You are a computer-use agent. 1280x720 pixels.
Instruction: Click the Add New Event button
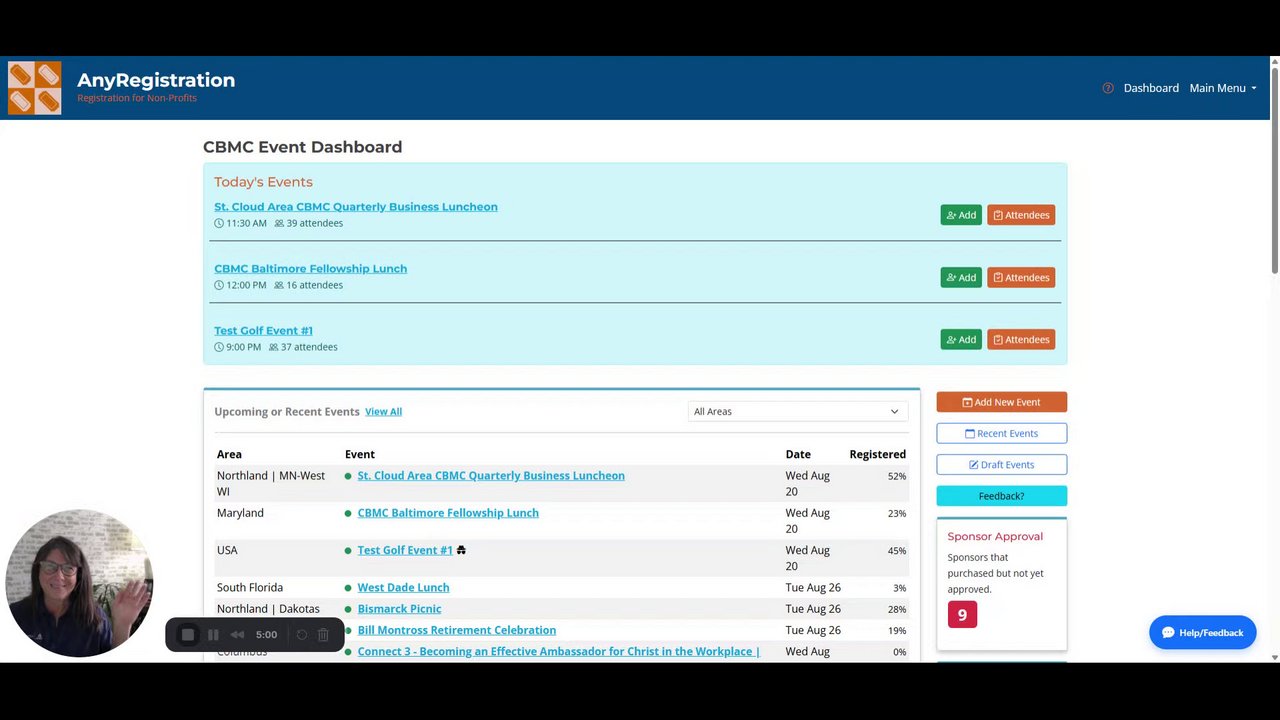[1001, 402]
